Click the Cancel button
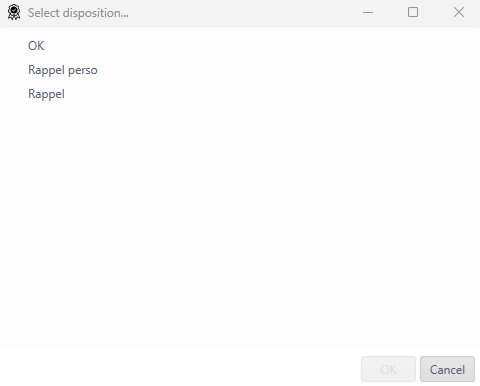 [447, 369]
